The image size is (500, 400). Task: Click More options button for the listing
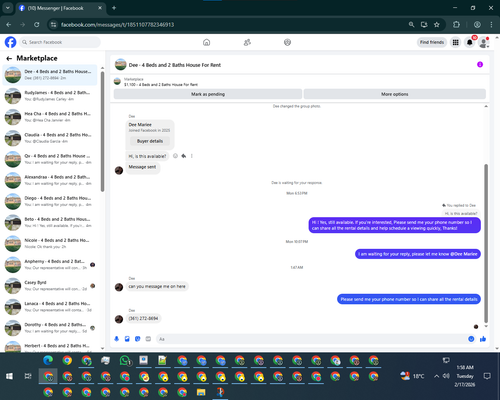point(395,94)
